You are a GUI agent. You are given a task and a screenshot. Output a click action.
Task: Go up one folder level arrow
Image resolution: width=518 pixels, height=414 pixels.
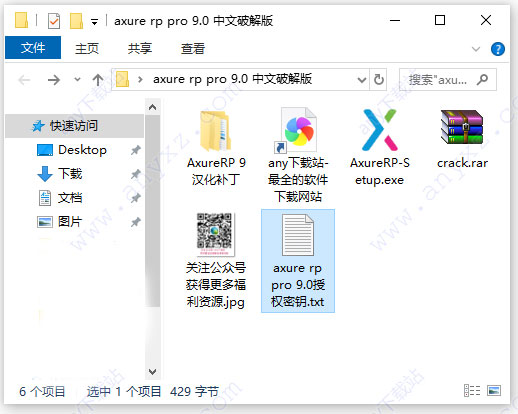97,80
